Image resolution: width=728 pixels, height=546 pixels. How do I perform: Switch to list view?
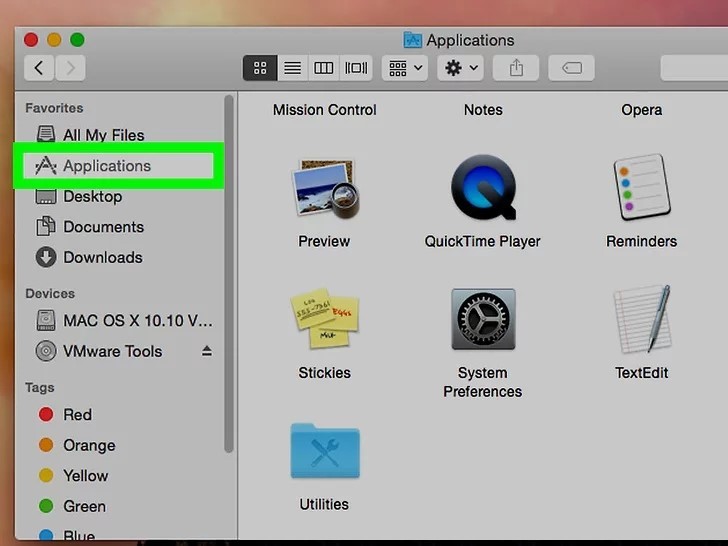pos(292,68)
